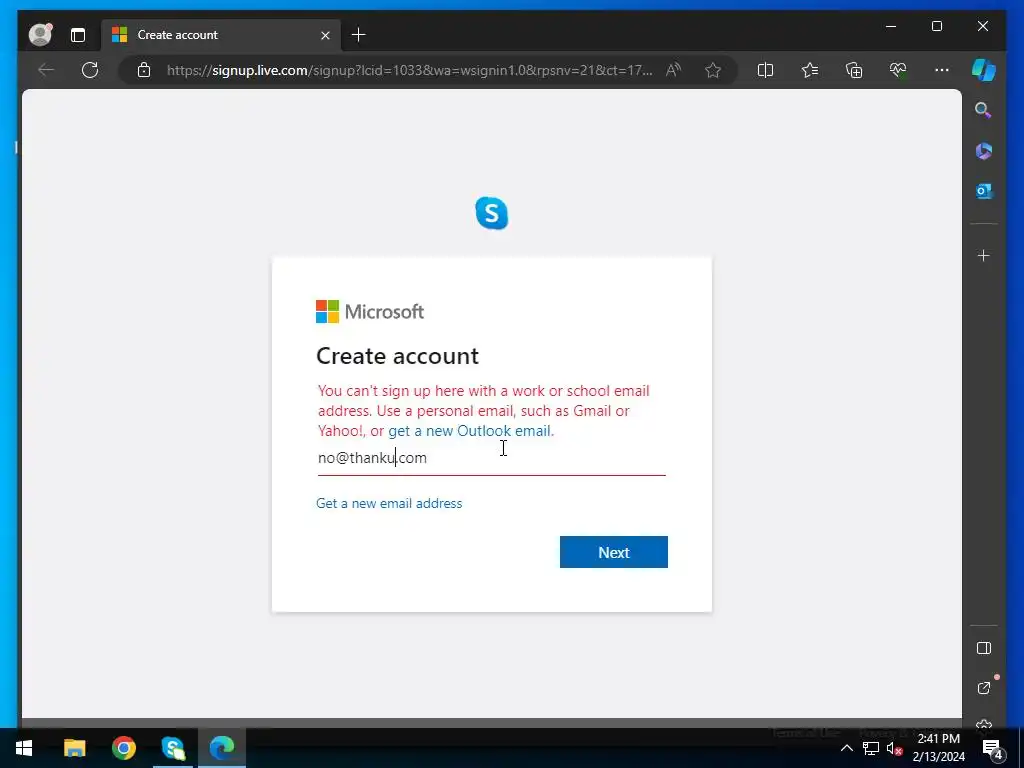Click the email field containing no@thanku.com
Viewport: 1024px width, 768px height.
(x=491, y=458)
